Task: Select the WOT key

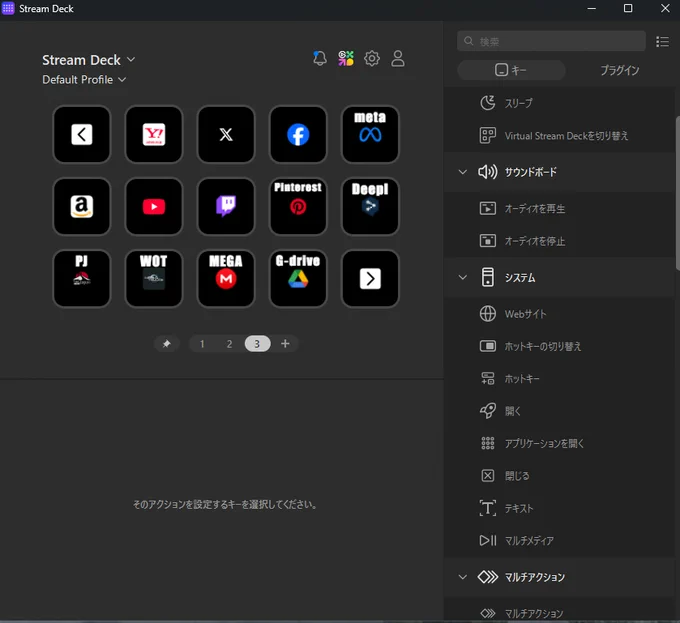Action: 154,278
